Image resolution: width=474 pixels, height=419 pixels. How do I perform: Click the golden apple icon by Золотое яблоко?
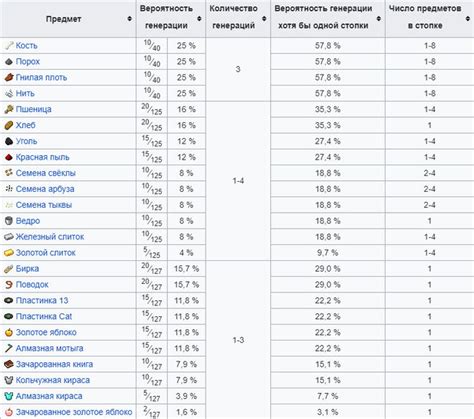pyautogui.click(x=9, y=332)
